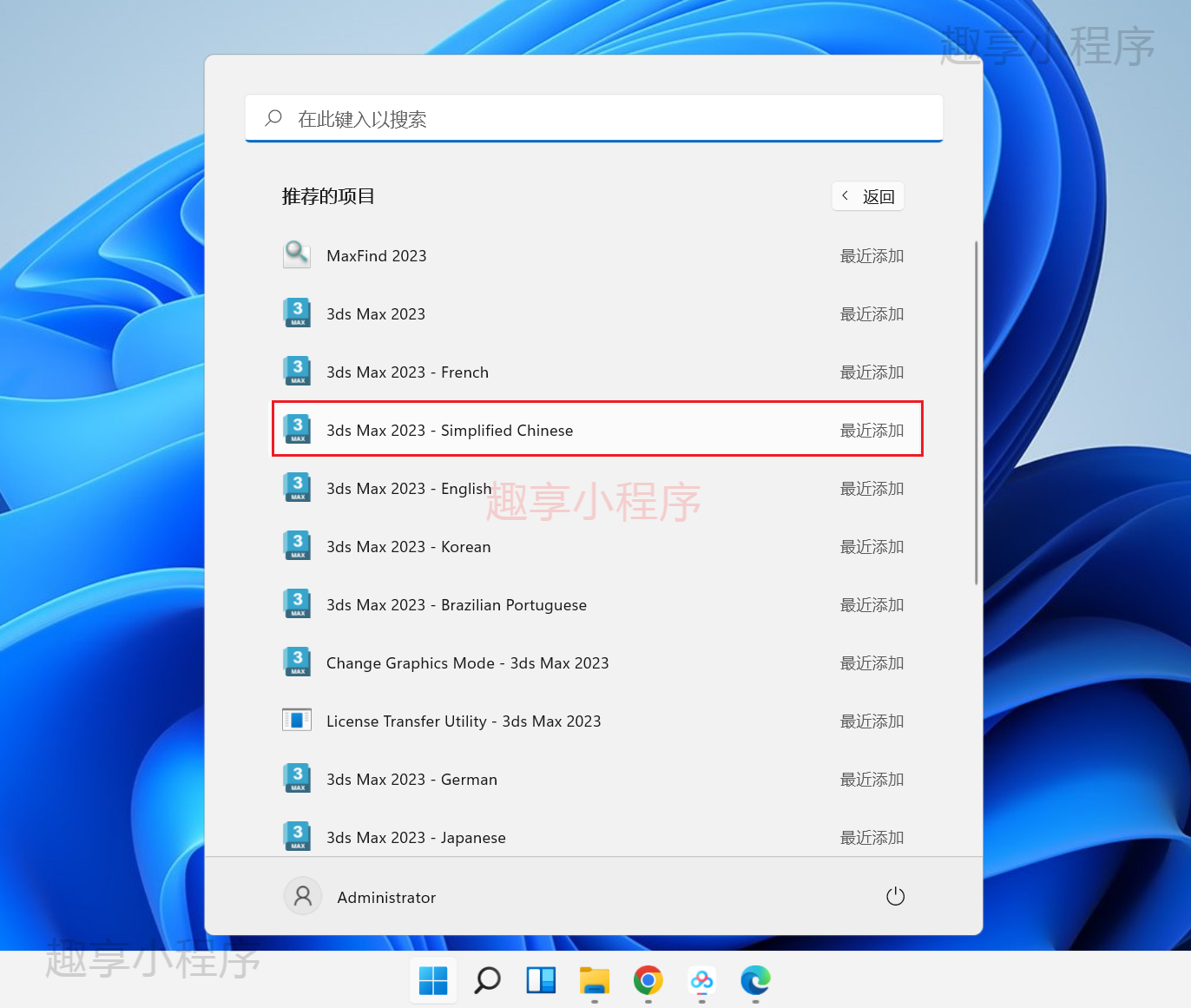Click 最近添加 beside License Transfer Utility
Image resolution: width=1191 pixels, height=1008 pixels.
[x=872, y=721]
